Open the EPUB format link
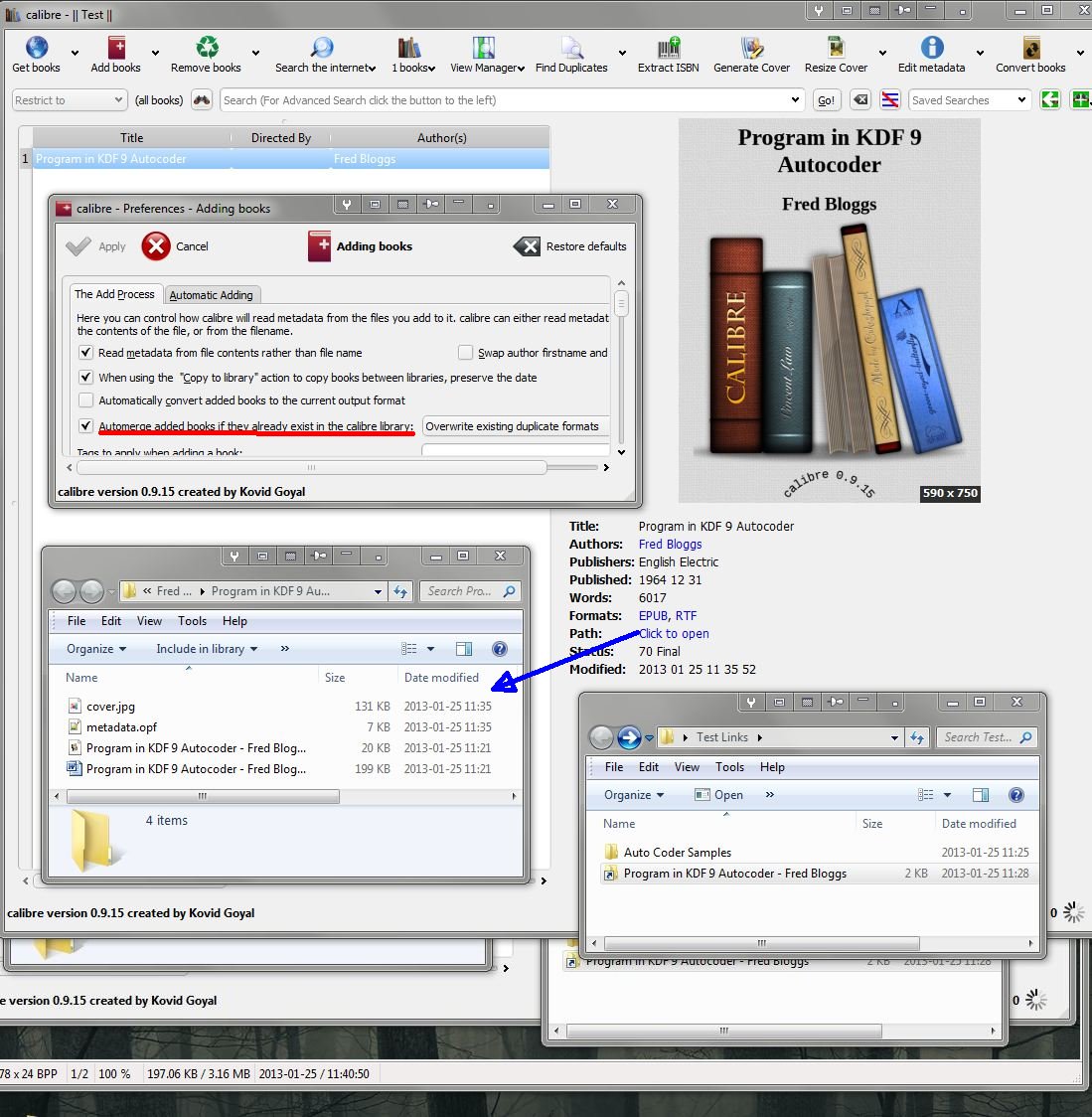The image size is (1092, 1117). click(x=653, y=615)
